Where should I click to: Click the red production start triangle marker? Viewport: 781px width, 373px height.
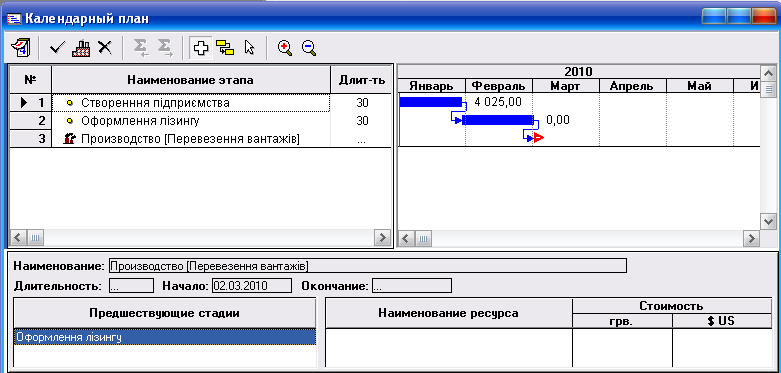coord(538,138)
